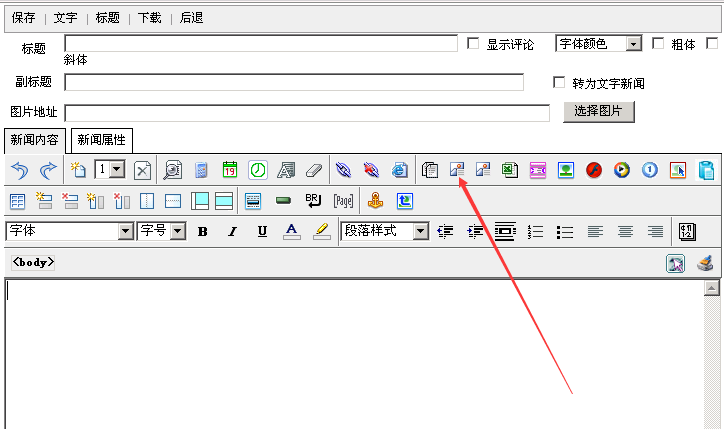724x429 pixels.
Task: Insert hyperlink with chain icon
Action: click(343, 170)
